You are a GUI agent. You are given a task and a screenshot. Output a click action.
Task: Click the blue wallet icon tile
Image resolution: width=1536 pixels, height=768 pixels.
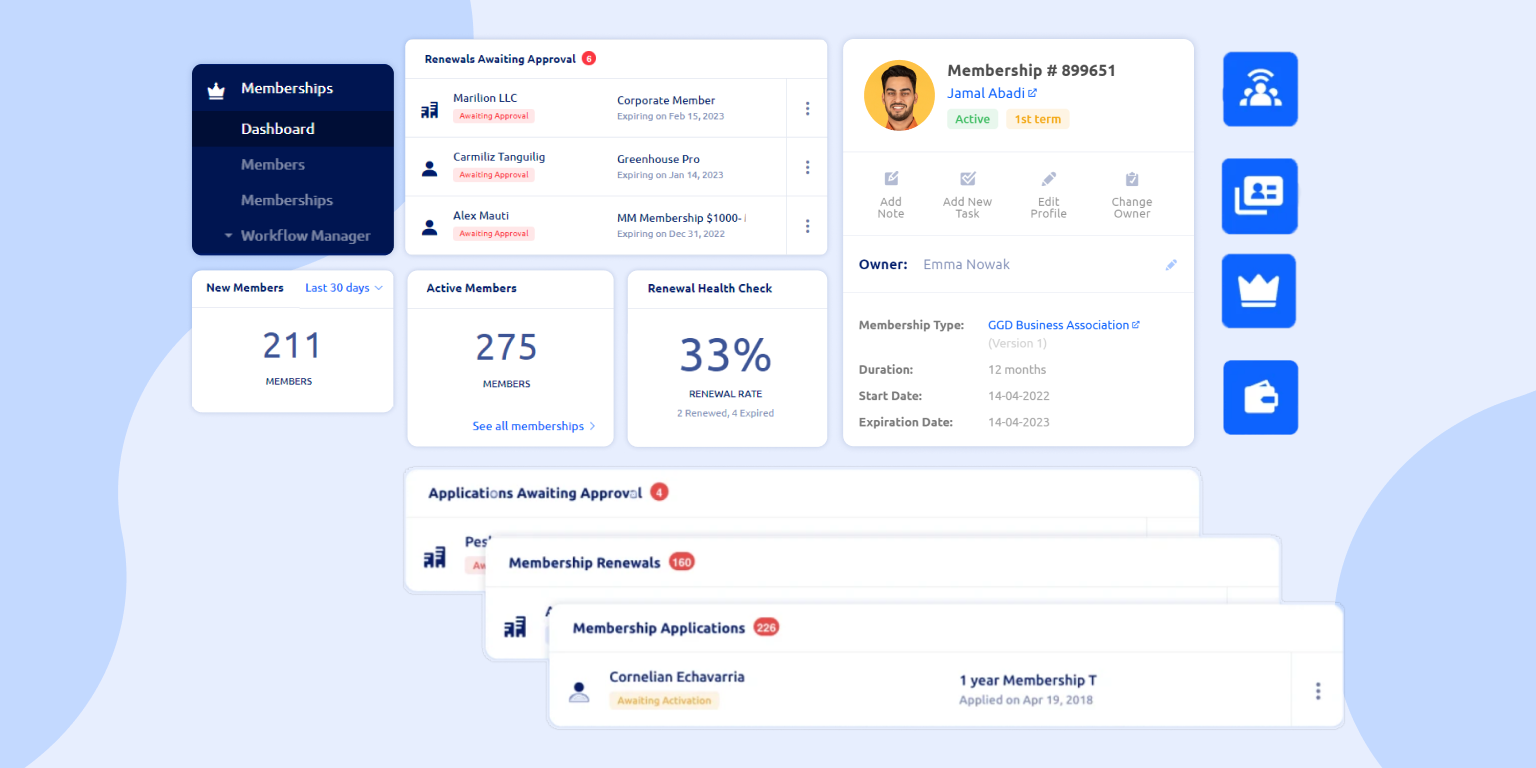[1260, 398]
